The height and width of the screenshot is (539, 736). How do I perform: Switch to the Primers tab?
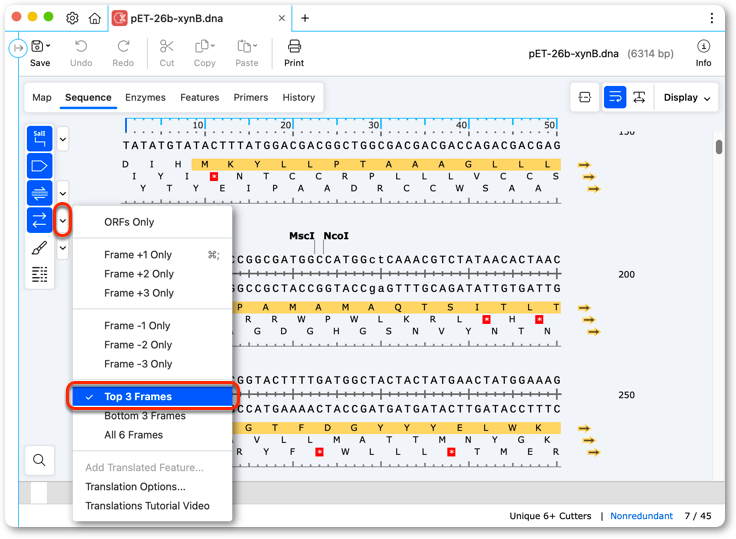click(x=251, y=97)
